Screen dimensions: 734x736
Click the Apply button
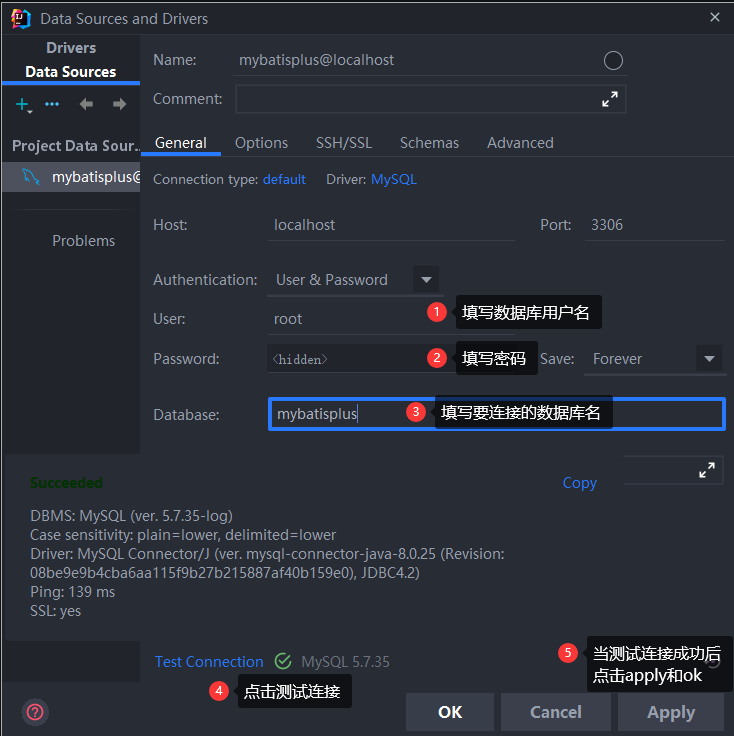[671, 712]
